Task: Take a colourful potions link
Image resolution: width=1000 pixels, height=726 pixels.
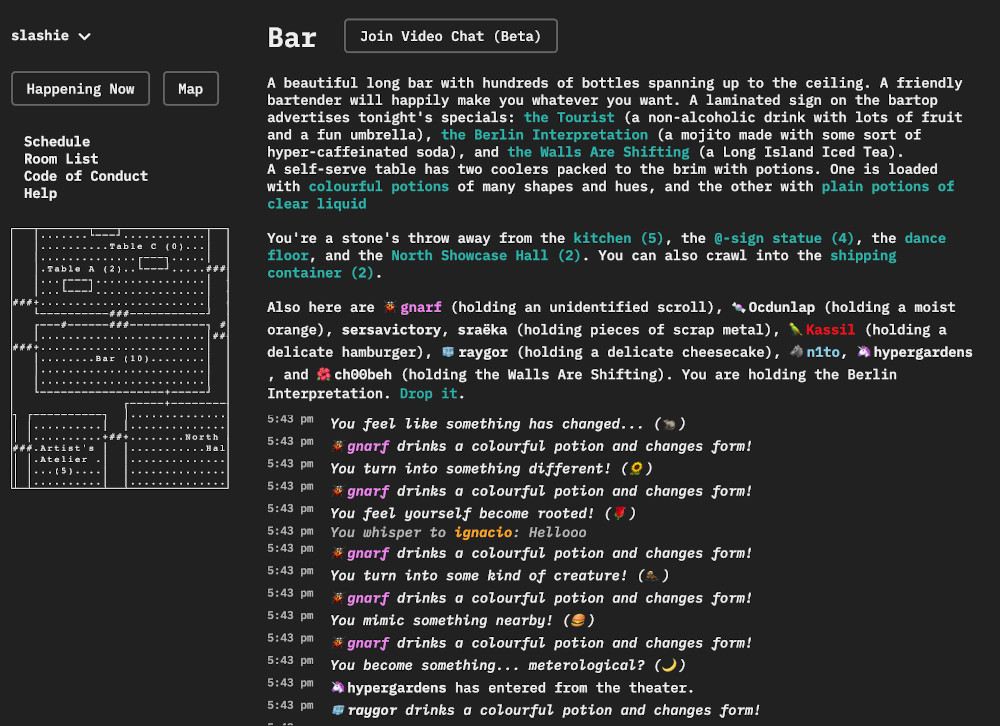Action: (x=378, y=187)
